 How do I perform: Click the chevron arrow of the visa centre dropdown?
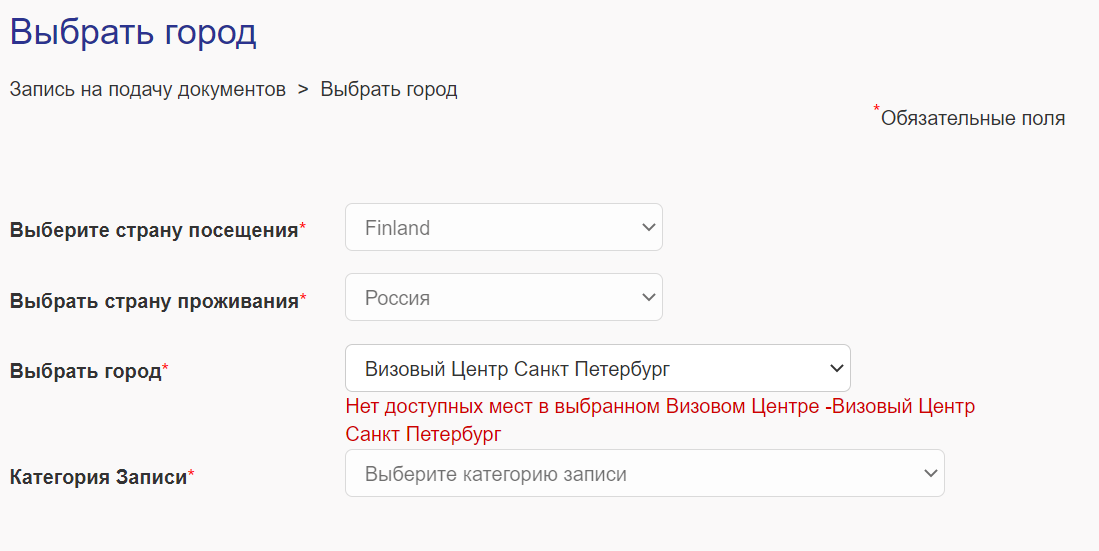[837, 369]
